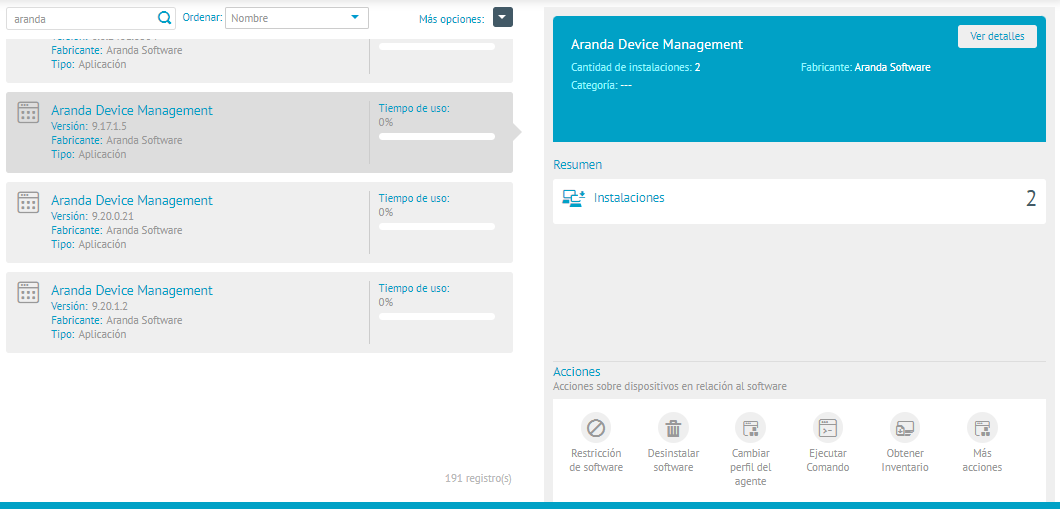The width and height of the screenshot is (1060, 509).
Task: Open the Más acciones icon
Action: click(x=982, y=428)
